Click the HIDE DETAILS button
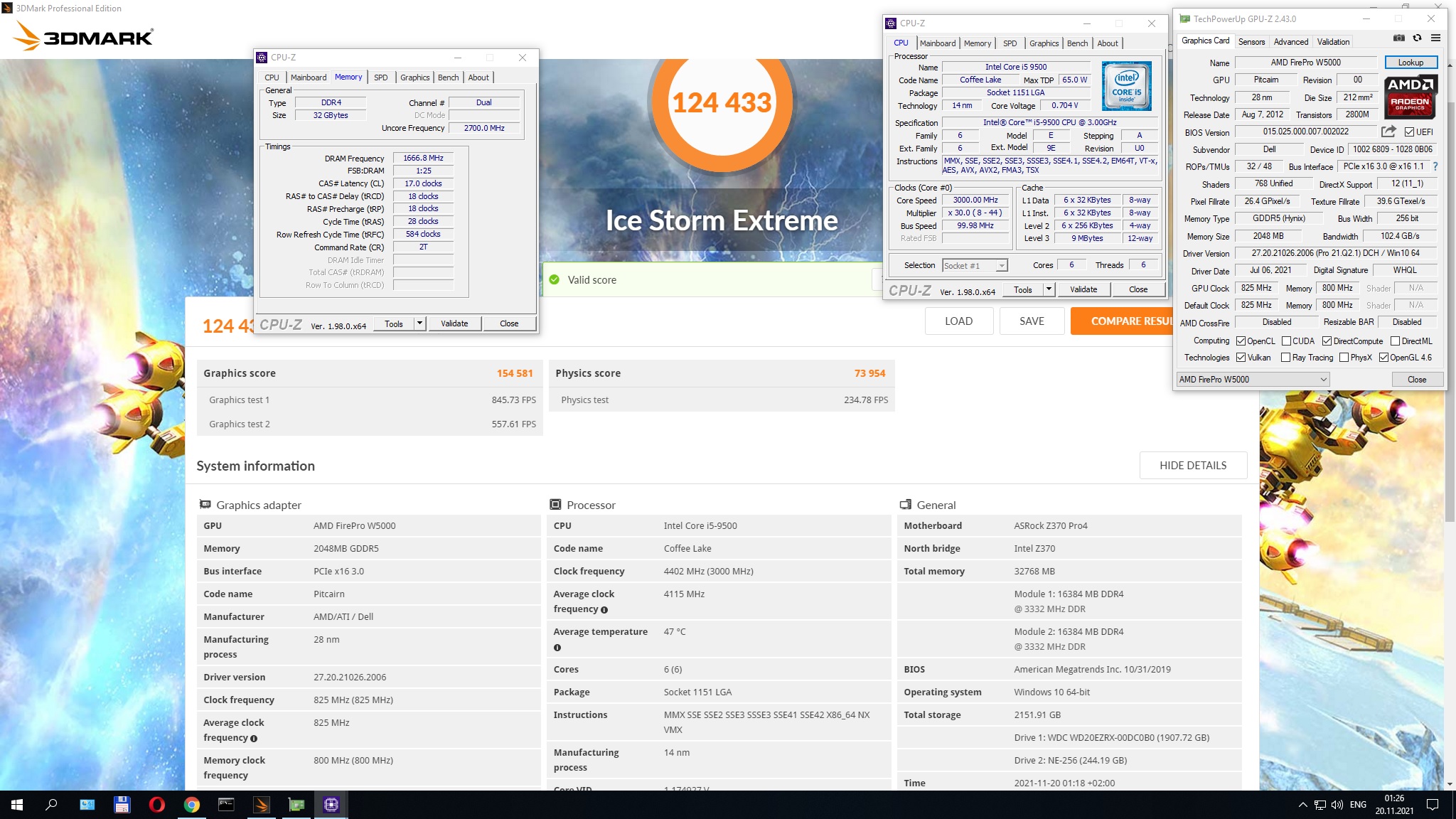The height and width of the screenshot is (819, 1456). pyautogui.click(x=1193, y=466)
